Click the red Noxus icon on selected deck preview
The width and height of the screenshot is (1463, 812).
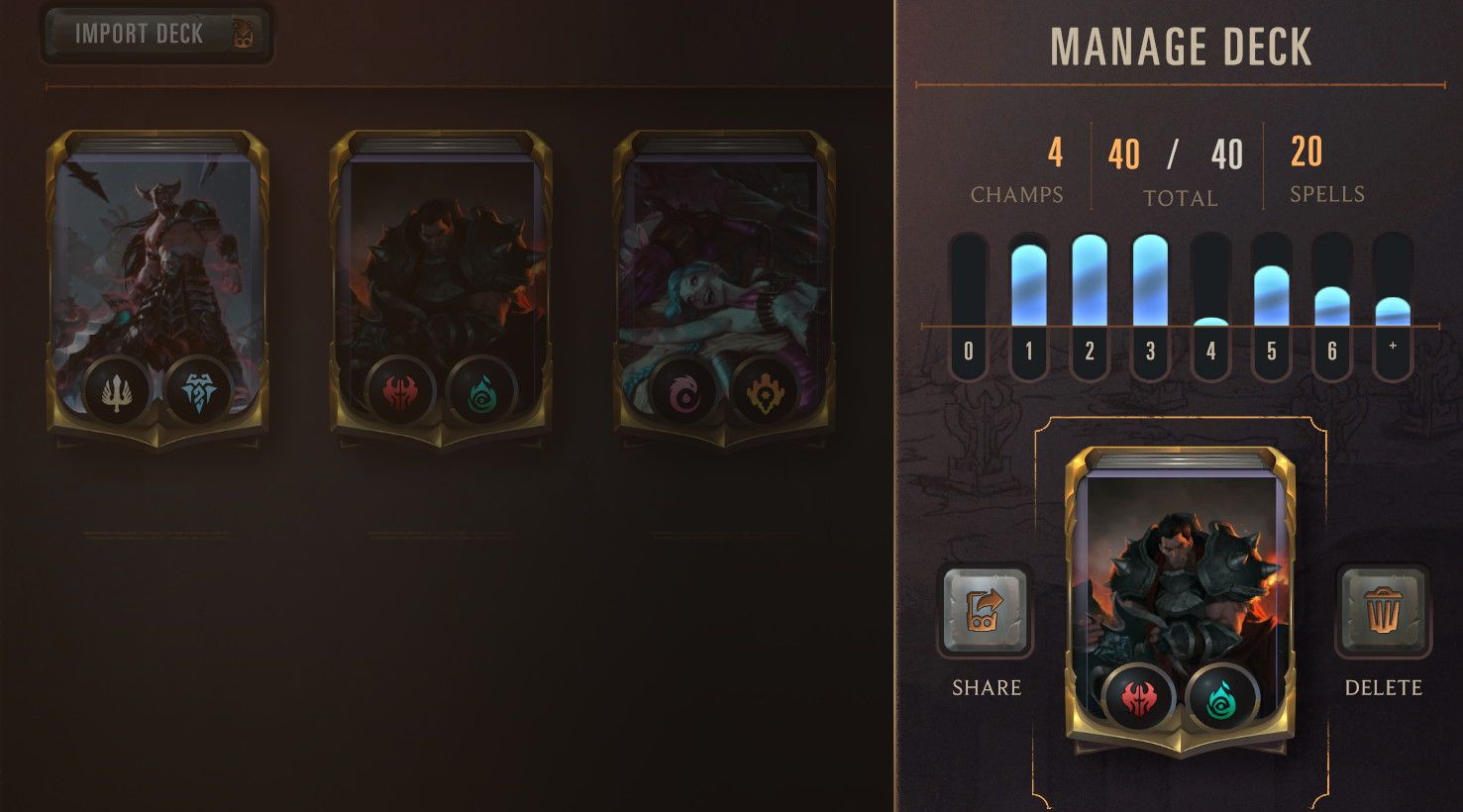[x=1139, y=699]
